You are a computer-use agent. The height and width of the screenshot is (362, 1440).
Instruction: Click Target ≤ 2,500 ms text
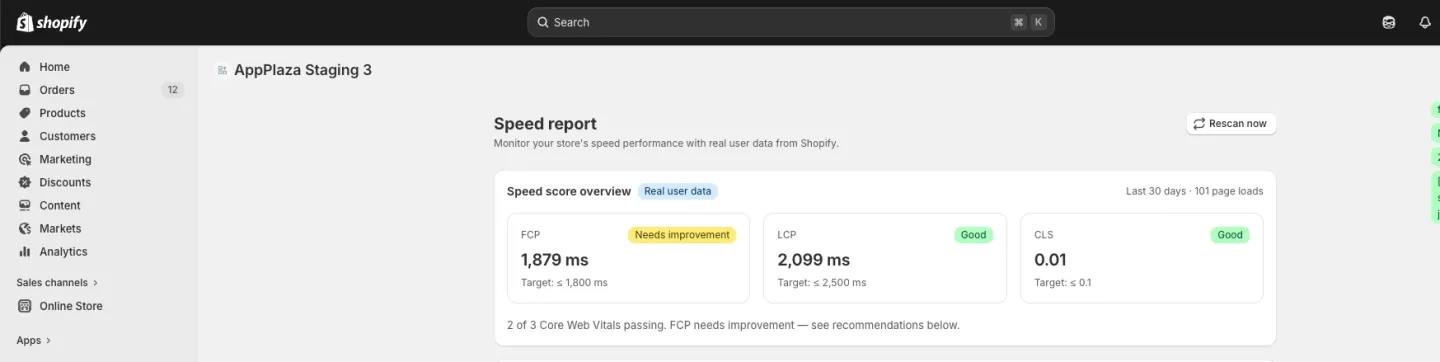point(822,283)
